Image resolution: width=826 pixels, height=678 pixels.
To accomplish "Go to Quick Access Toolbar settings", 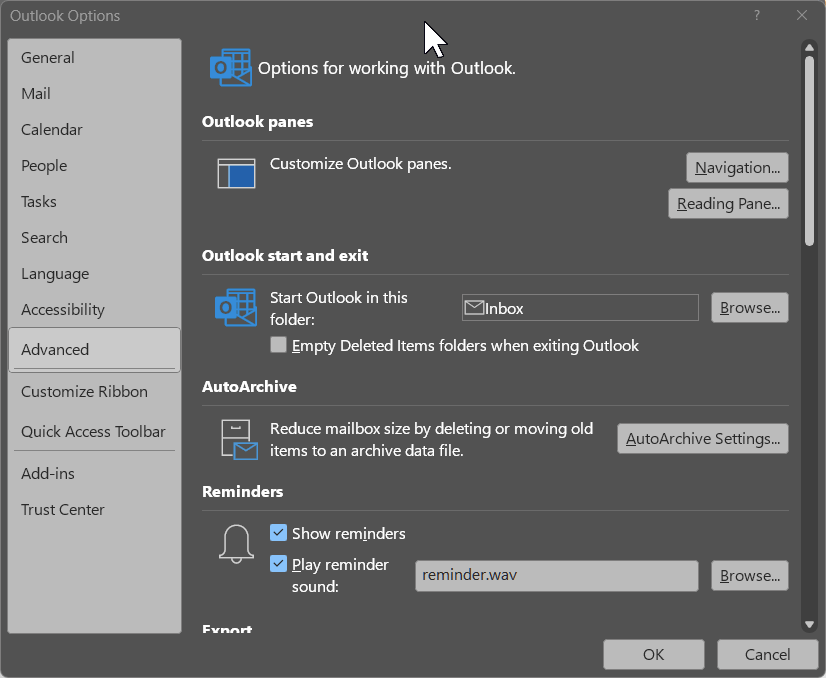I will click(x=95, y=432).
